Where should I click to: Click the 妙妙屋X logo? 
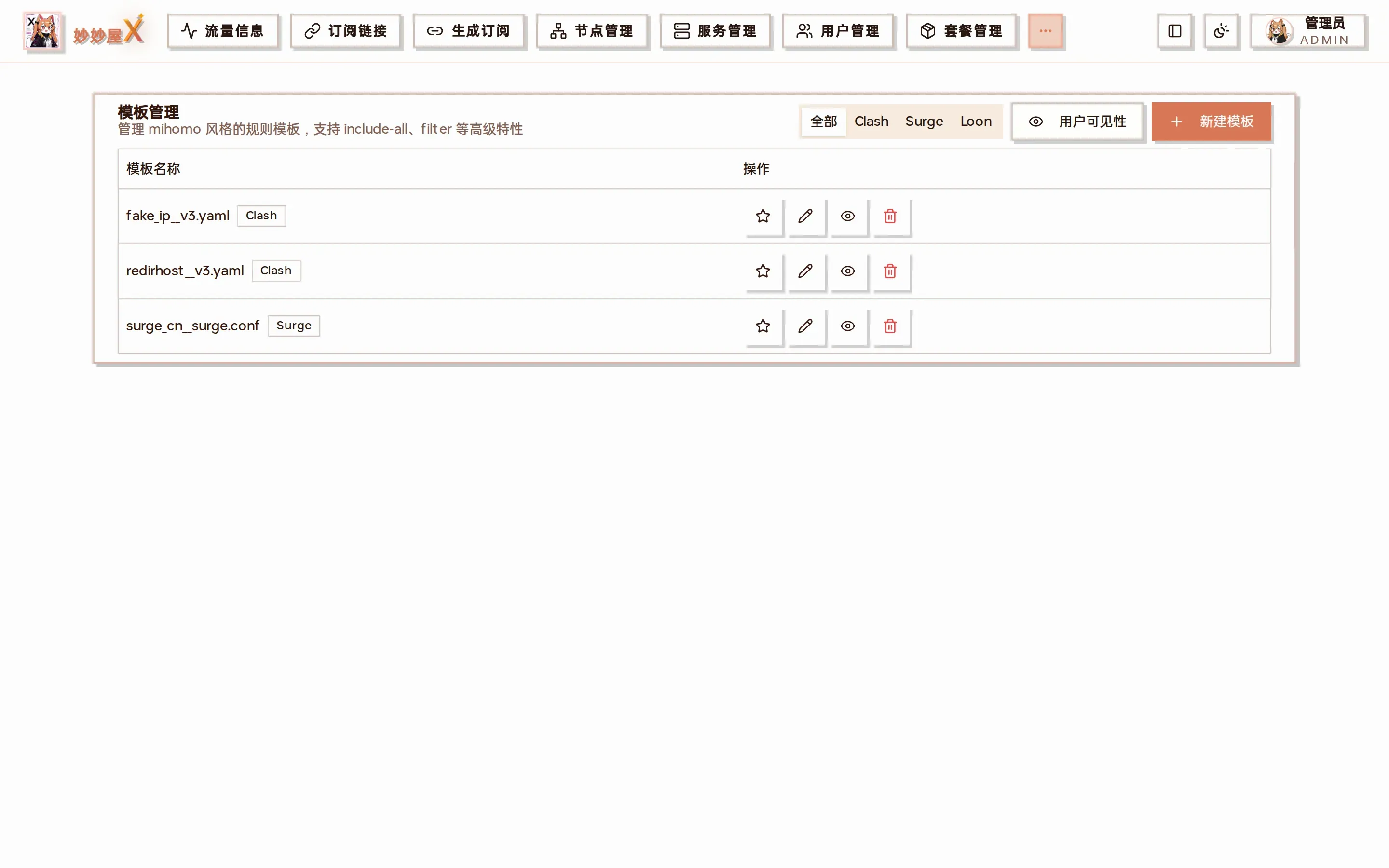[84, 31]
